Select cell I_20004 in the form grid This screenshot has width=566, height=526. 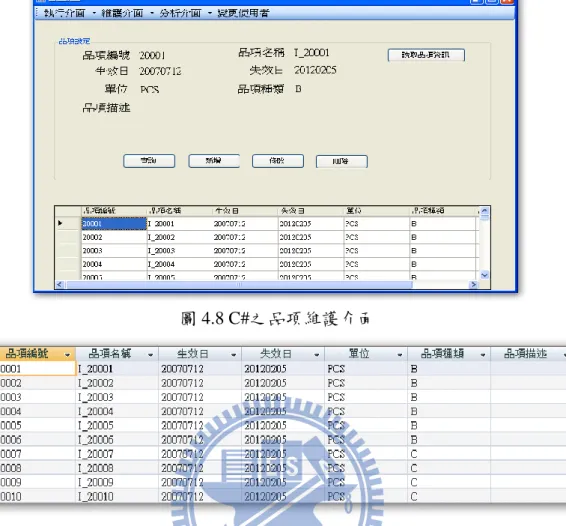[180, 264]
